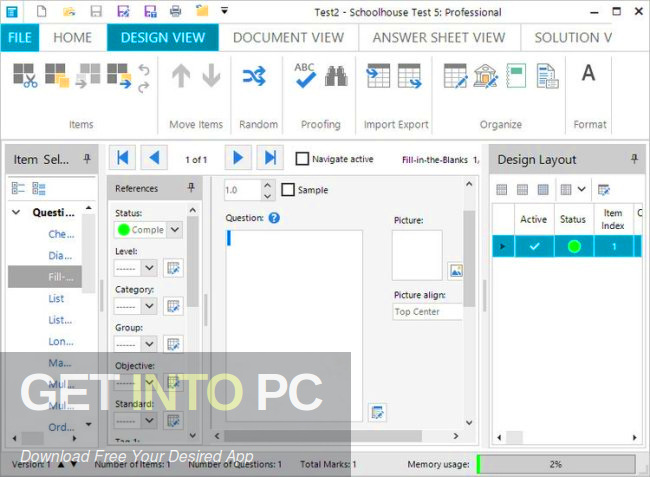Click the Redo arrow in the Items group
Image resolution: width=650 pixels, height=477 pixels.
click(144, 87)
